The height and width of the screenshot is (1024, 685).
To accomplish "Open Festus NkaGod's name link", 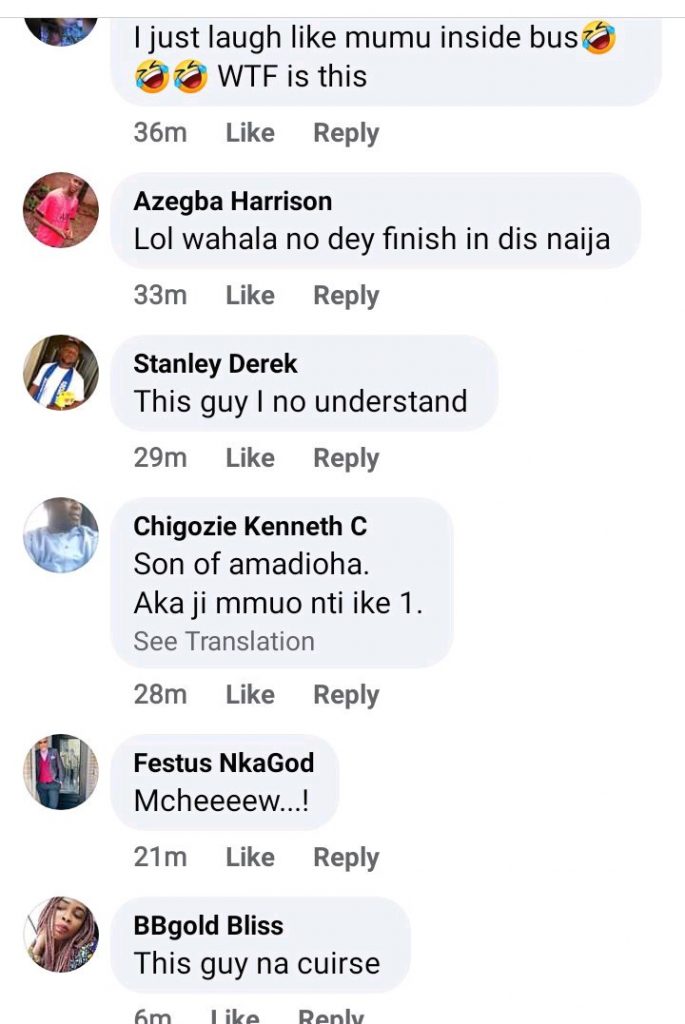I will 224,763.
